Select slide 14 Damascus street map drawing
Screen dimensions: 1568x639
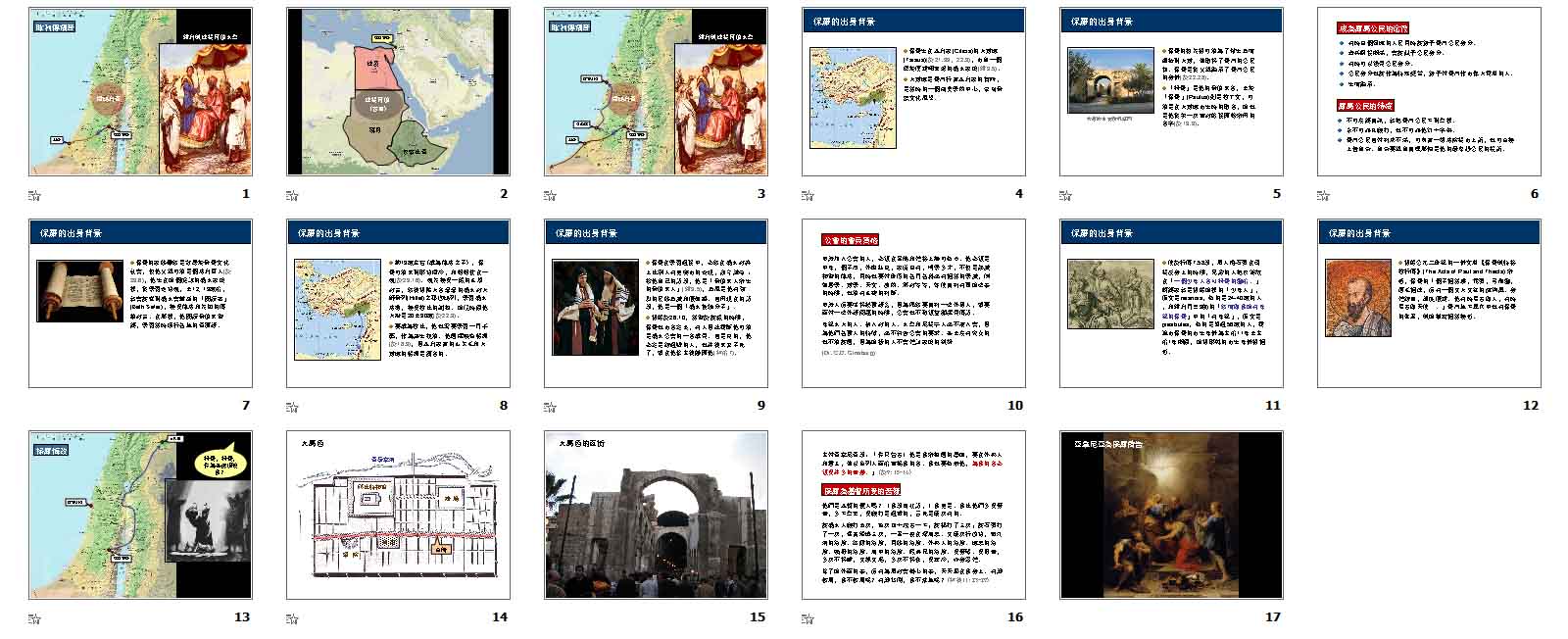point(398,516)
